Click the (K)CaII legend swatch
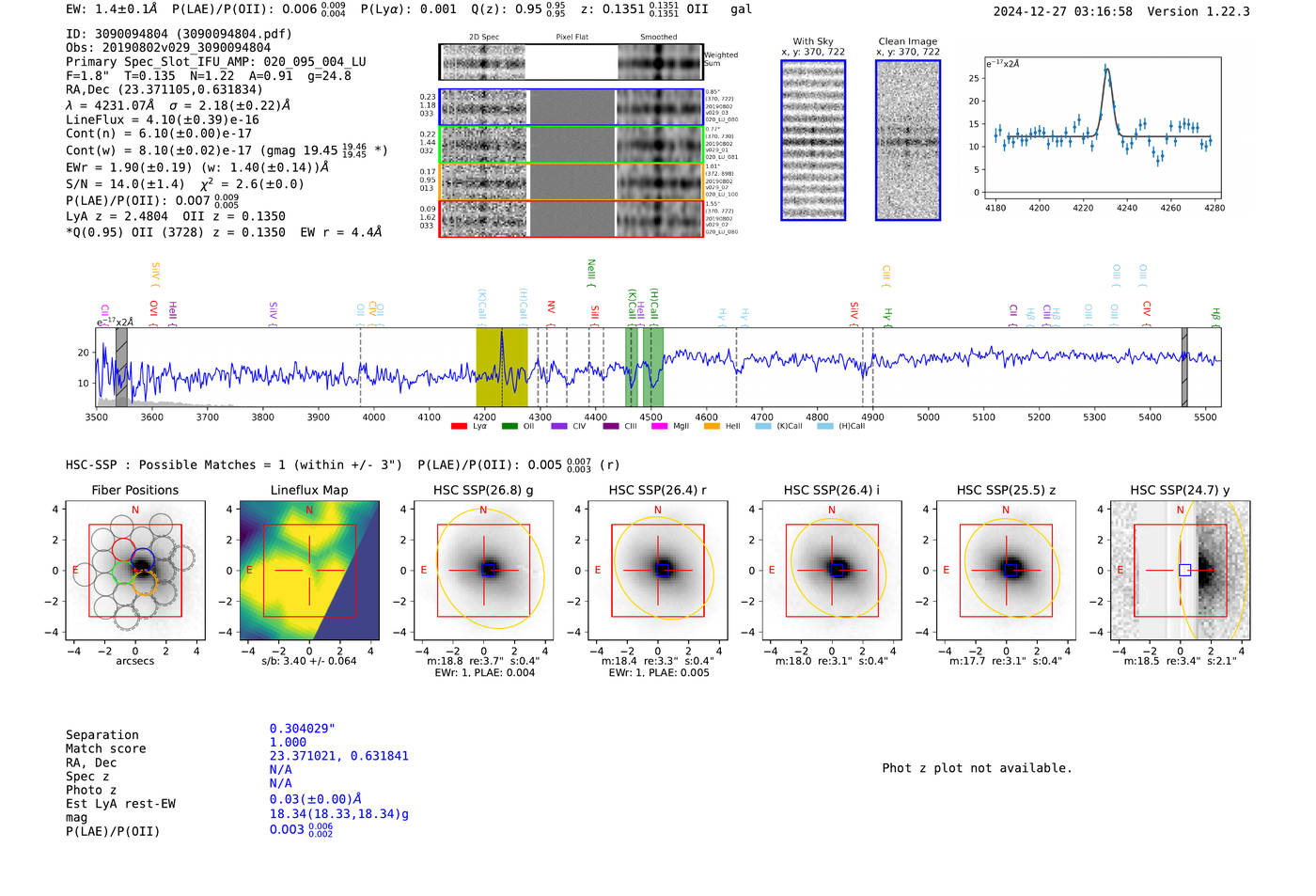The image size is (1316, 896). coord(763,427)
